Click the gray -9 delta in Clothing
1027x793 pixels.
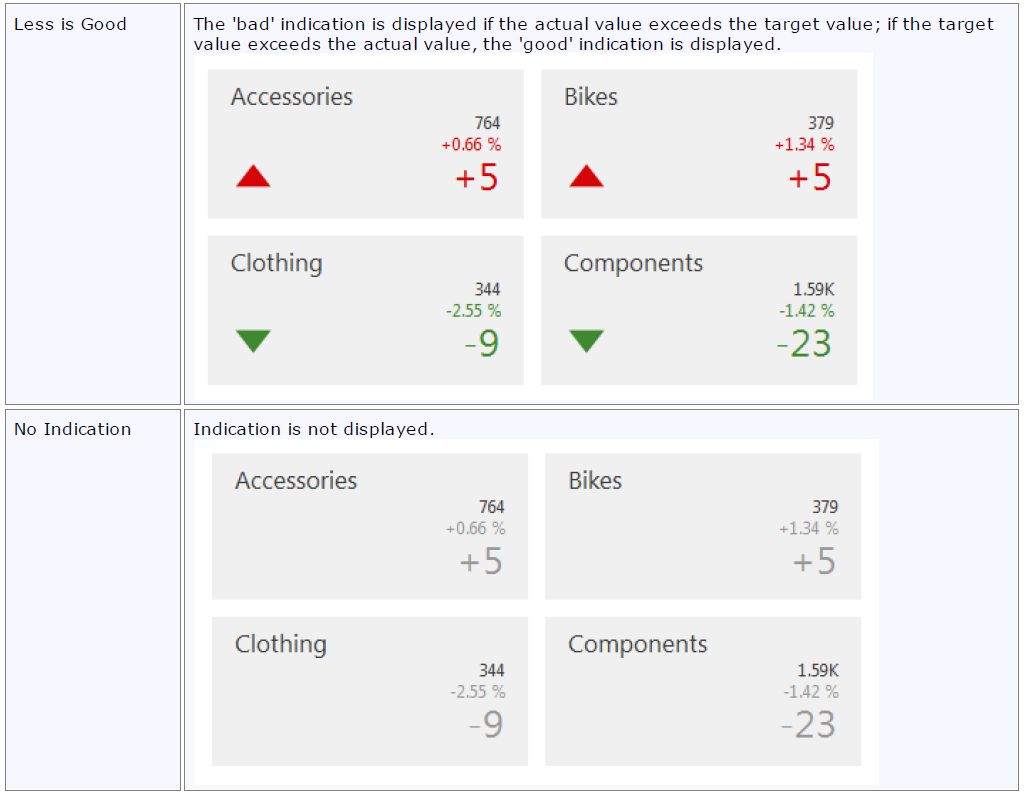pos(486,725)
